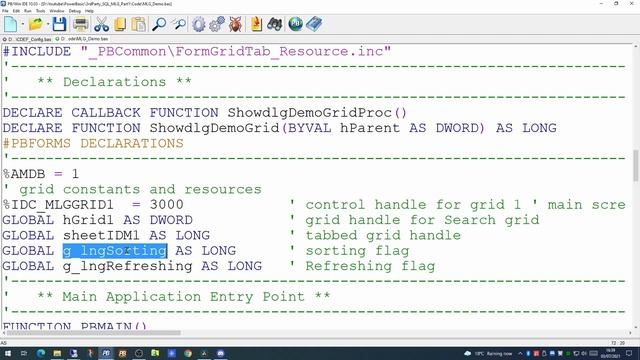Open the File menu
640x360 pixels.
click(x=5, y=11)
